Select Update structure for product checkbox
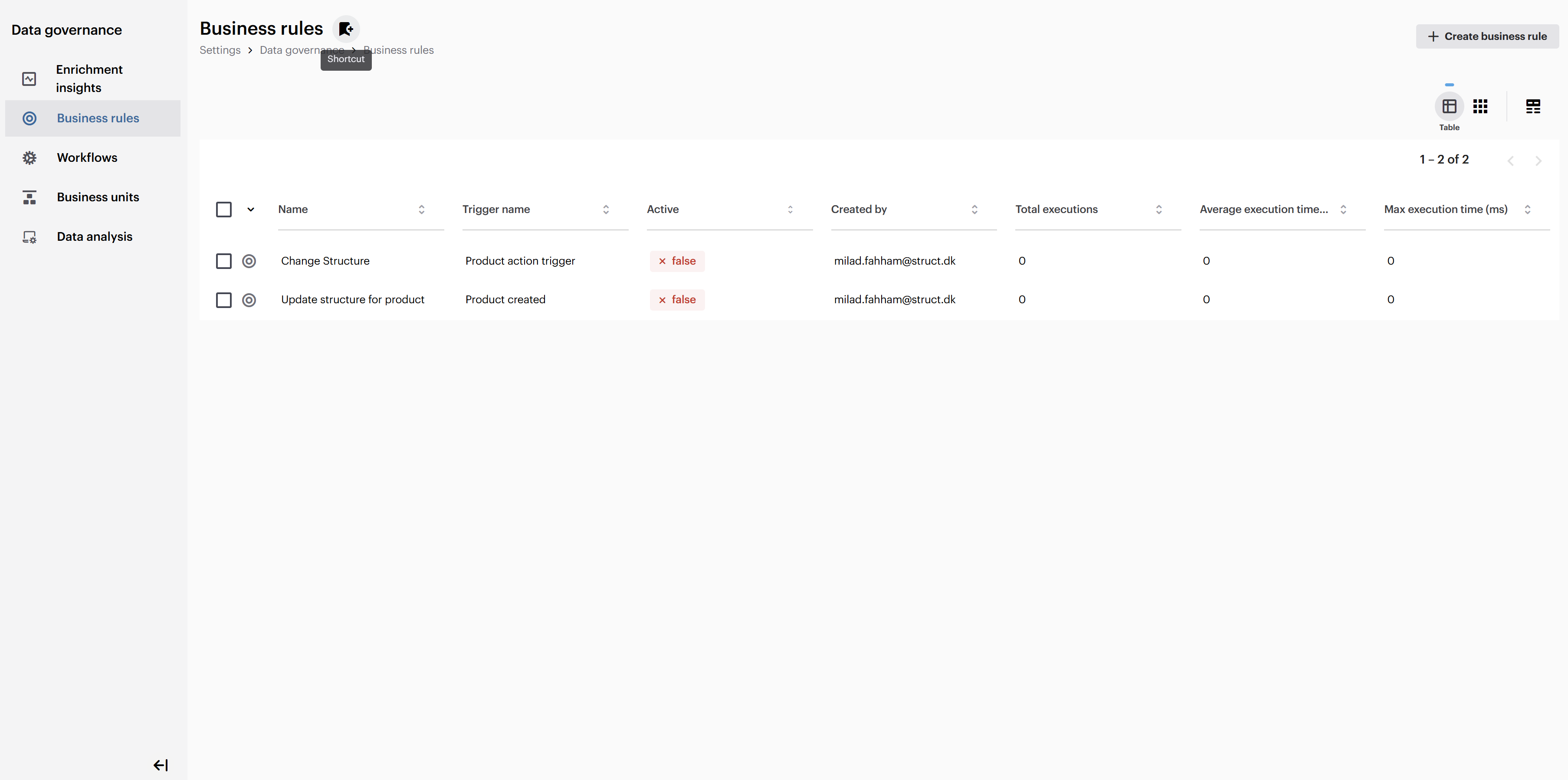 (224, 300)
